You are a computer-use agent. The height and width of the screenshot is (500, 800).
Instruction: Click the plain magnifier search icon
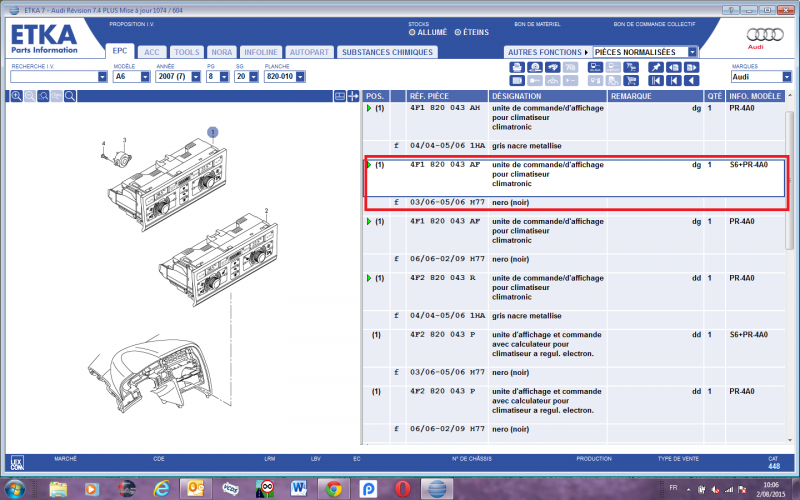(x=70, y=96)
